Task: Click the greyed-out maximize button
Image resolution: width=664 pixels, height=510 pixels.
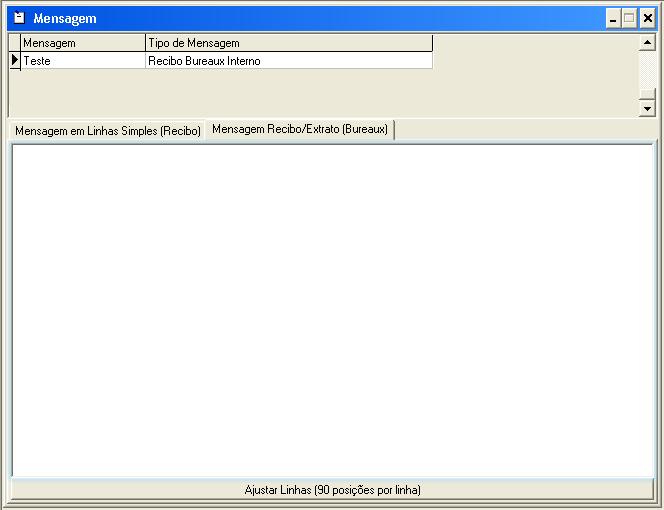Action: [x=630, y=18]
